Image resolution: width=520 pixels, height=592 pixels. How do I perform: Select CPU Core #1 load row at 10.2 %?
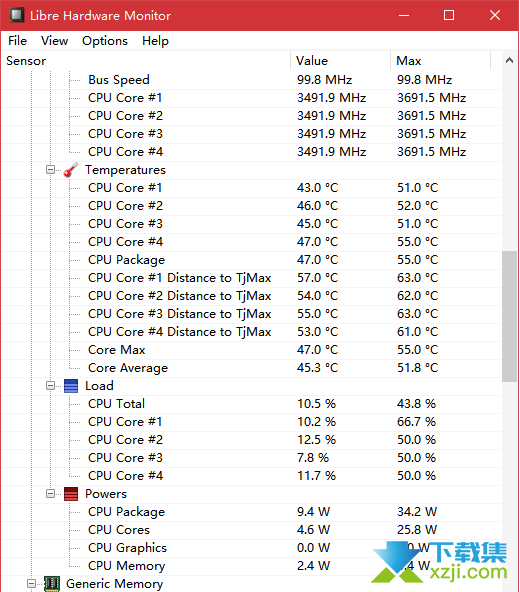pyautogui.click(x=252, y=422)
